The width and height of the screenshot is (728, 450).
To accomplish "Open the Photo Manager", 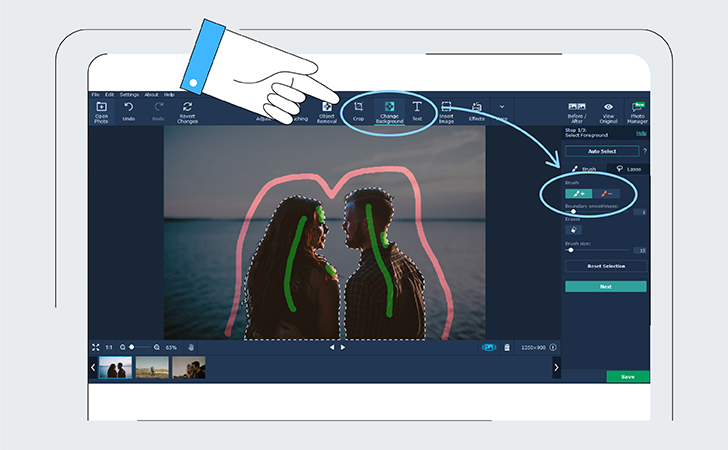I will [637, 113].
